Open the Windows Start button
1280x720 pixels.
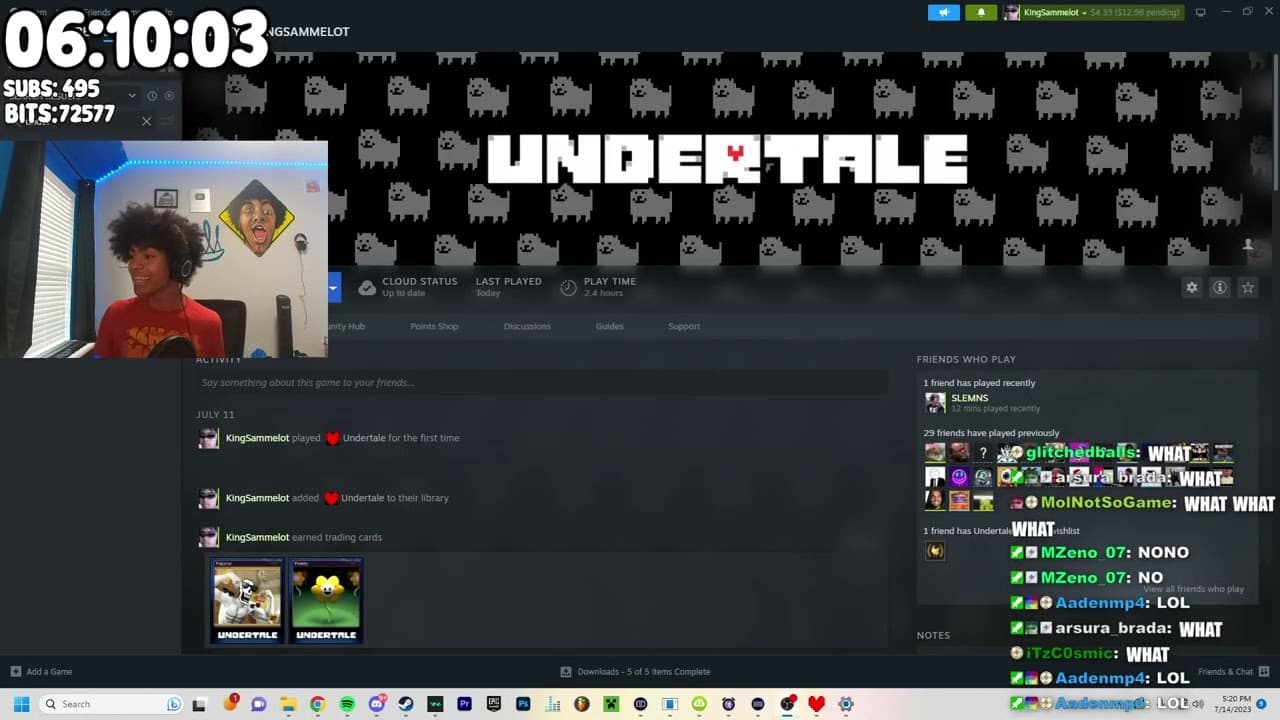pos(21,704)
